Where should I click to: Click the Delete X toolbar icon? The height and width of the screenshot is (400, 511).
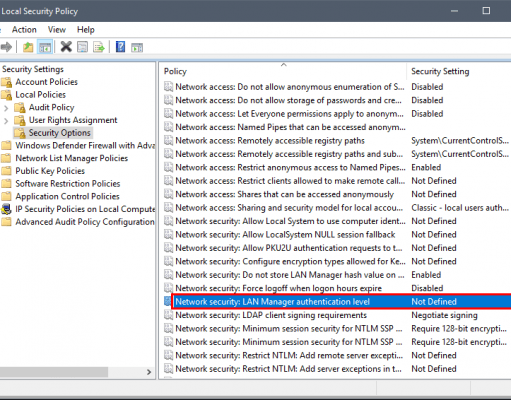(x=66, y=47)
